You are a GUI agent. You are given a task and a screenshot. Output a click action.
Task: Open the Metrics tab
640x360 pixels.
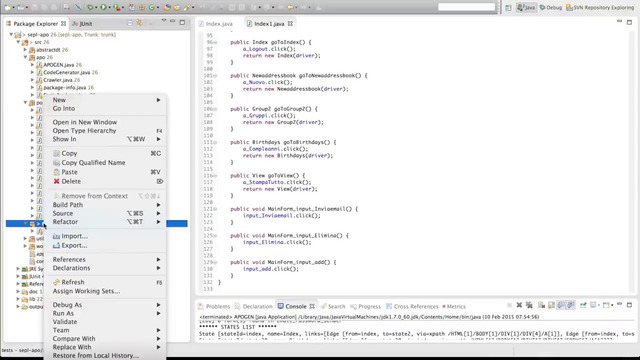coord(454,306)
